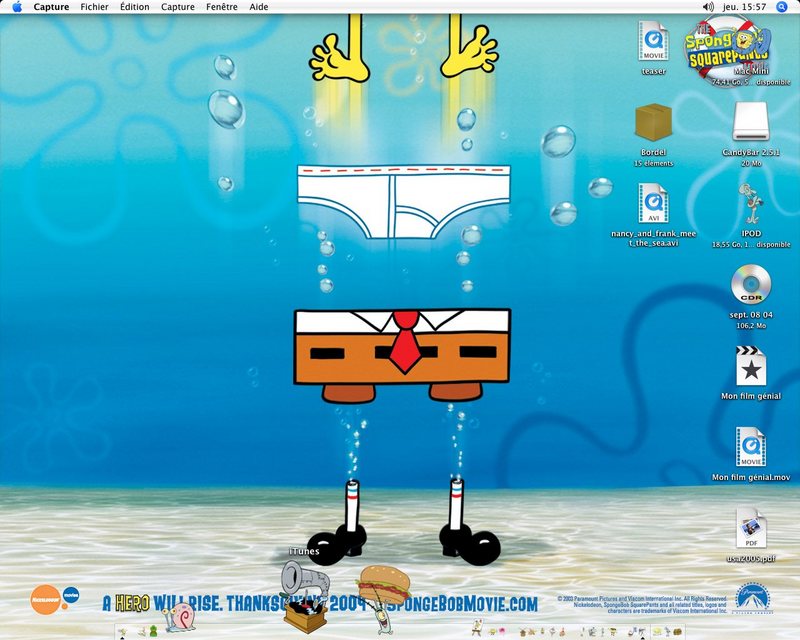This screenshot has height=640, width=800.
Task: Open the Aide menu
Action: [x=259, y=7]
